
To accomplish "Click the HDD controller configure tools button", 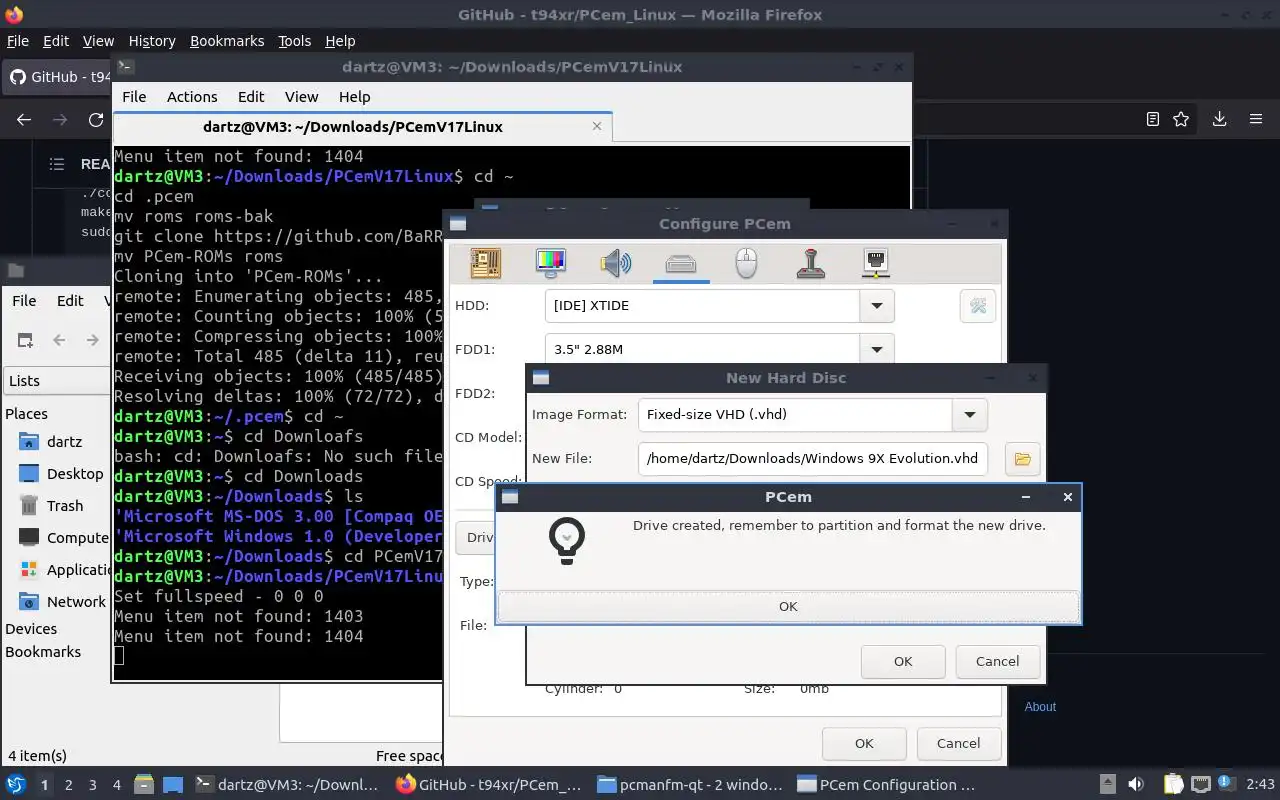I will pyautogui.click(x=978, y=306).
